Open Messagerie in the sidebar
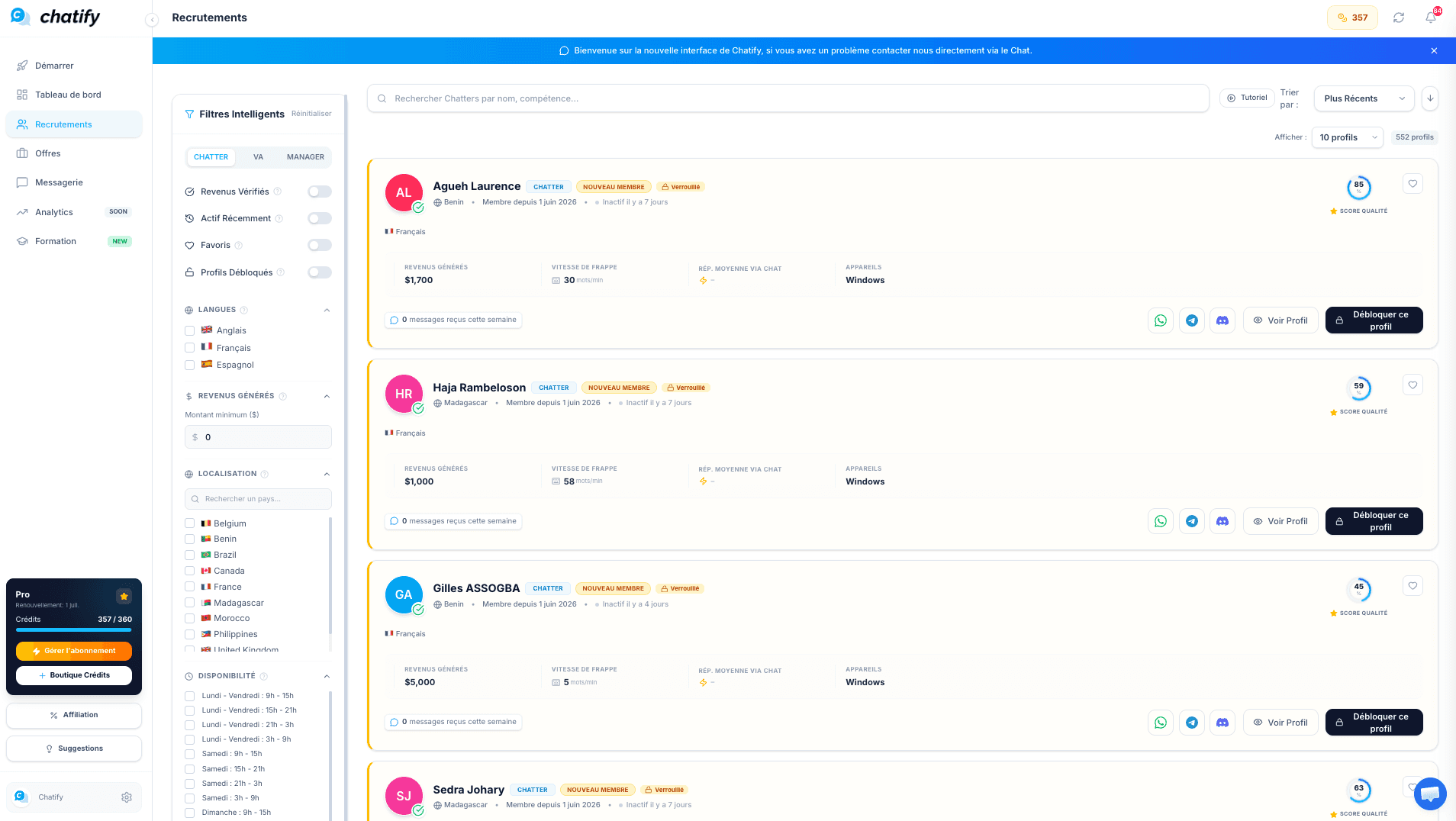The width and height of the screenshot is (1456, 821). click(74, 182)
